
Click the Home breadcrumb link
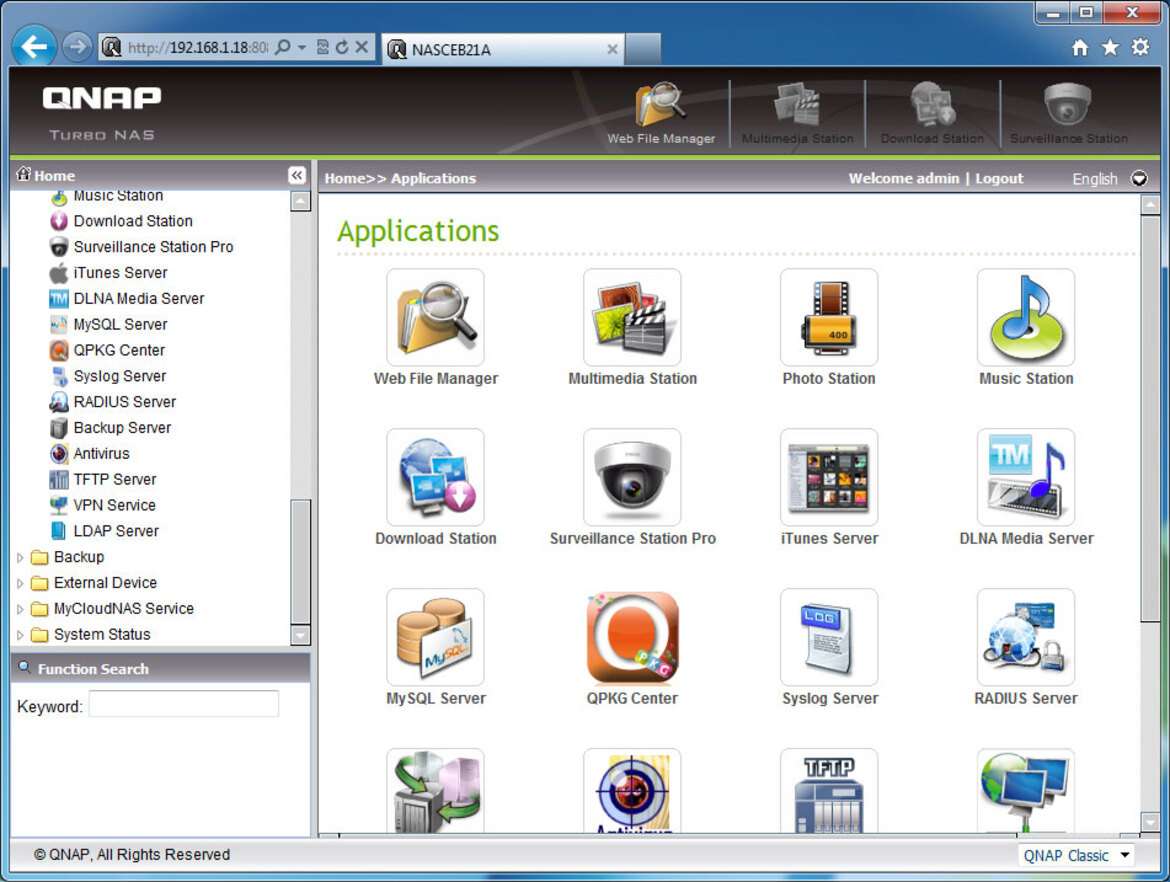(345, 178)
